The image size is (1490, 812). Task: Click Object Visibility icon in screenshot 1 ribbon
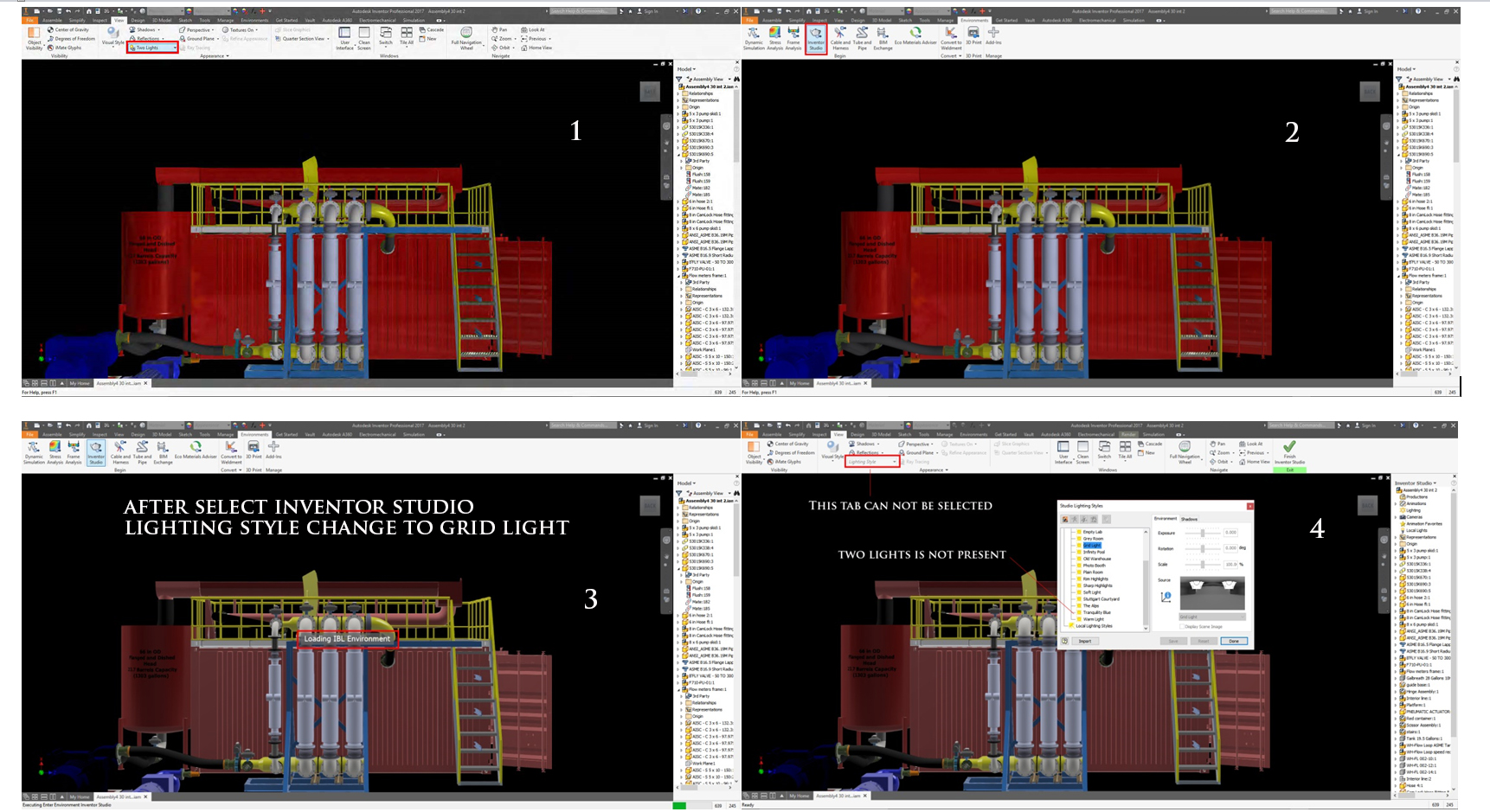[x=34, y=38]
